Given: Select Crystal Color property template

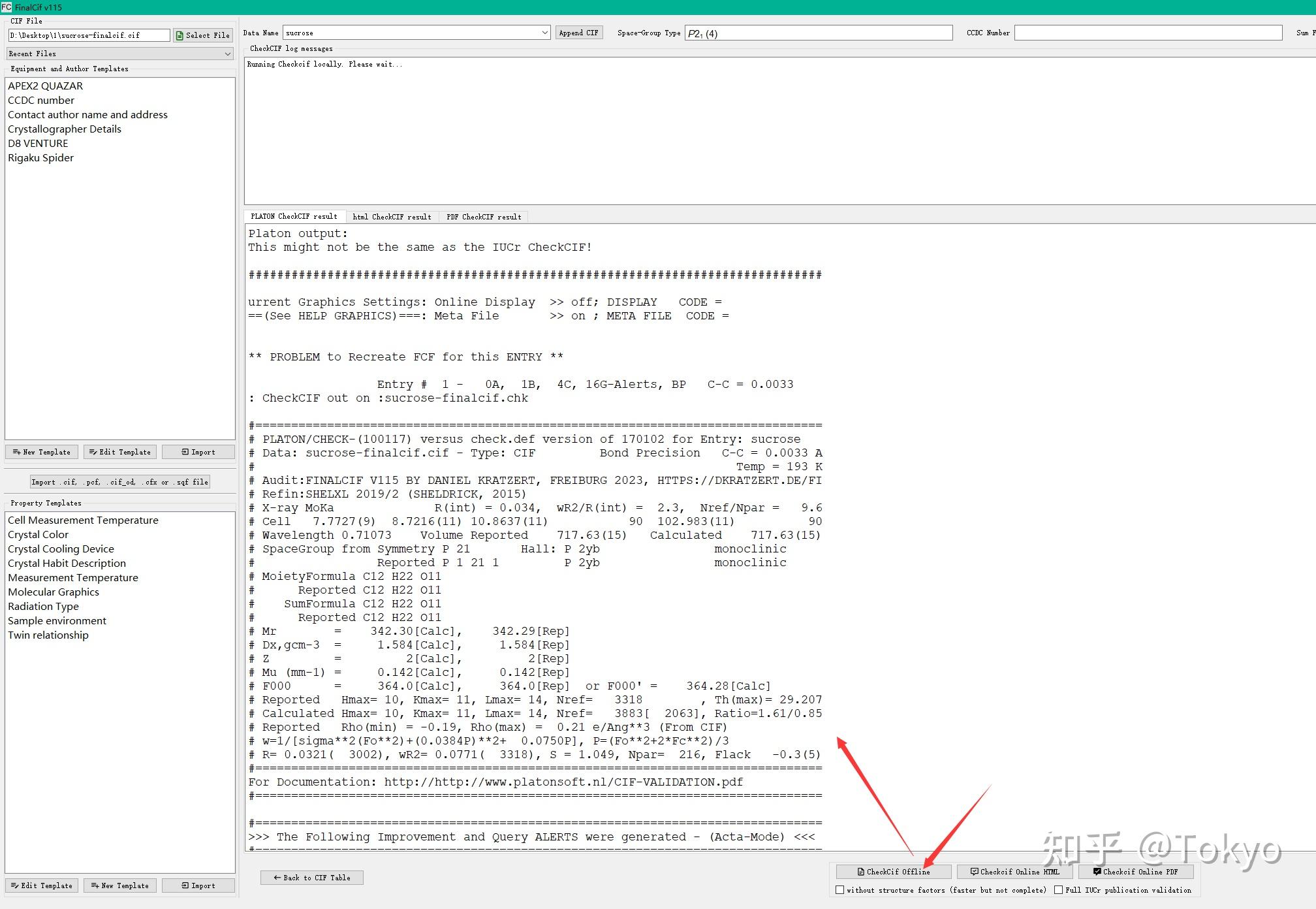Looking at the screenshot, I should coord(38,535).
